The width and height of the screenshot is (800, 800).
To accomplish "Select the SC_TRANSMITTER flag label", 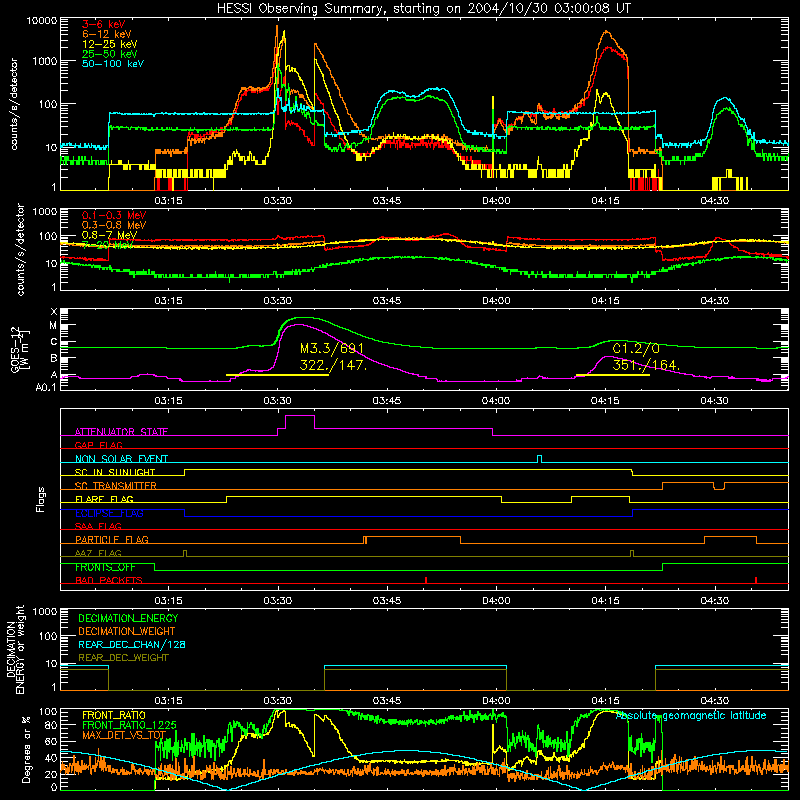I will click(116, 486).
